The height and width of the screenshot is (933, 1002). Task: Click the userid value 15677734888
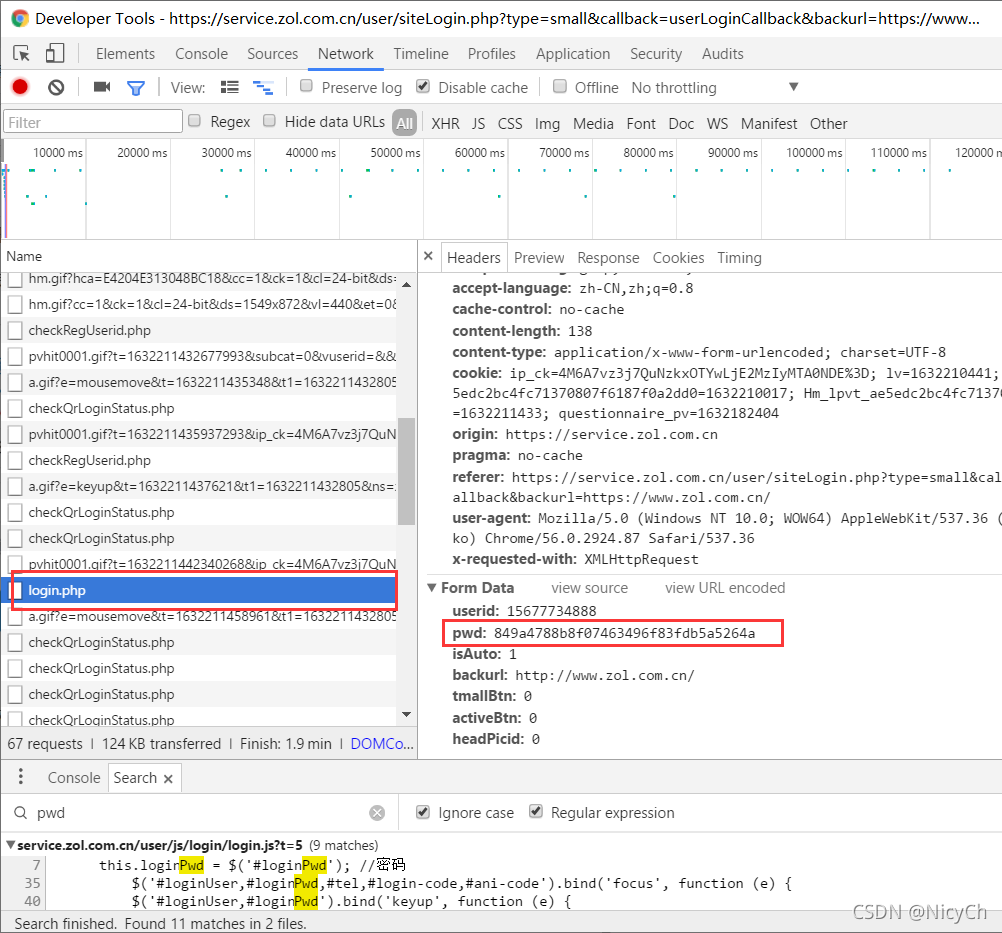coord(551,611)
